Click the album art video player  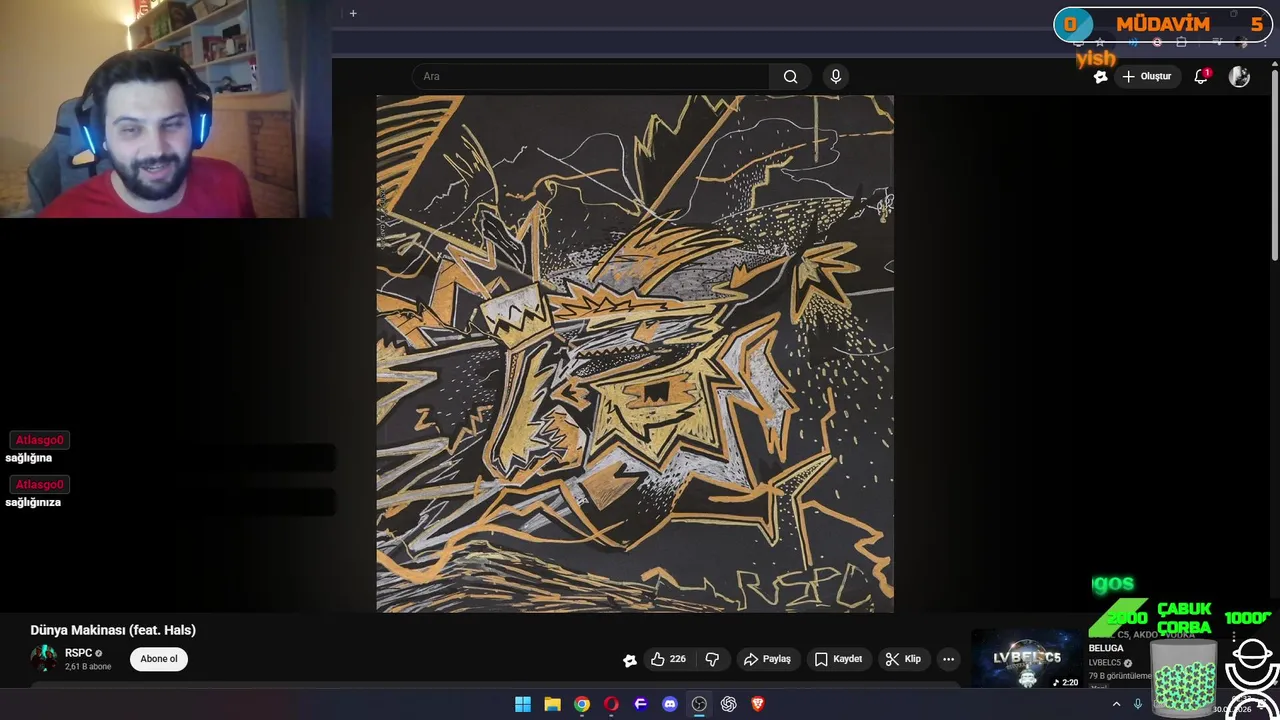click(635, 353)
